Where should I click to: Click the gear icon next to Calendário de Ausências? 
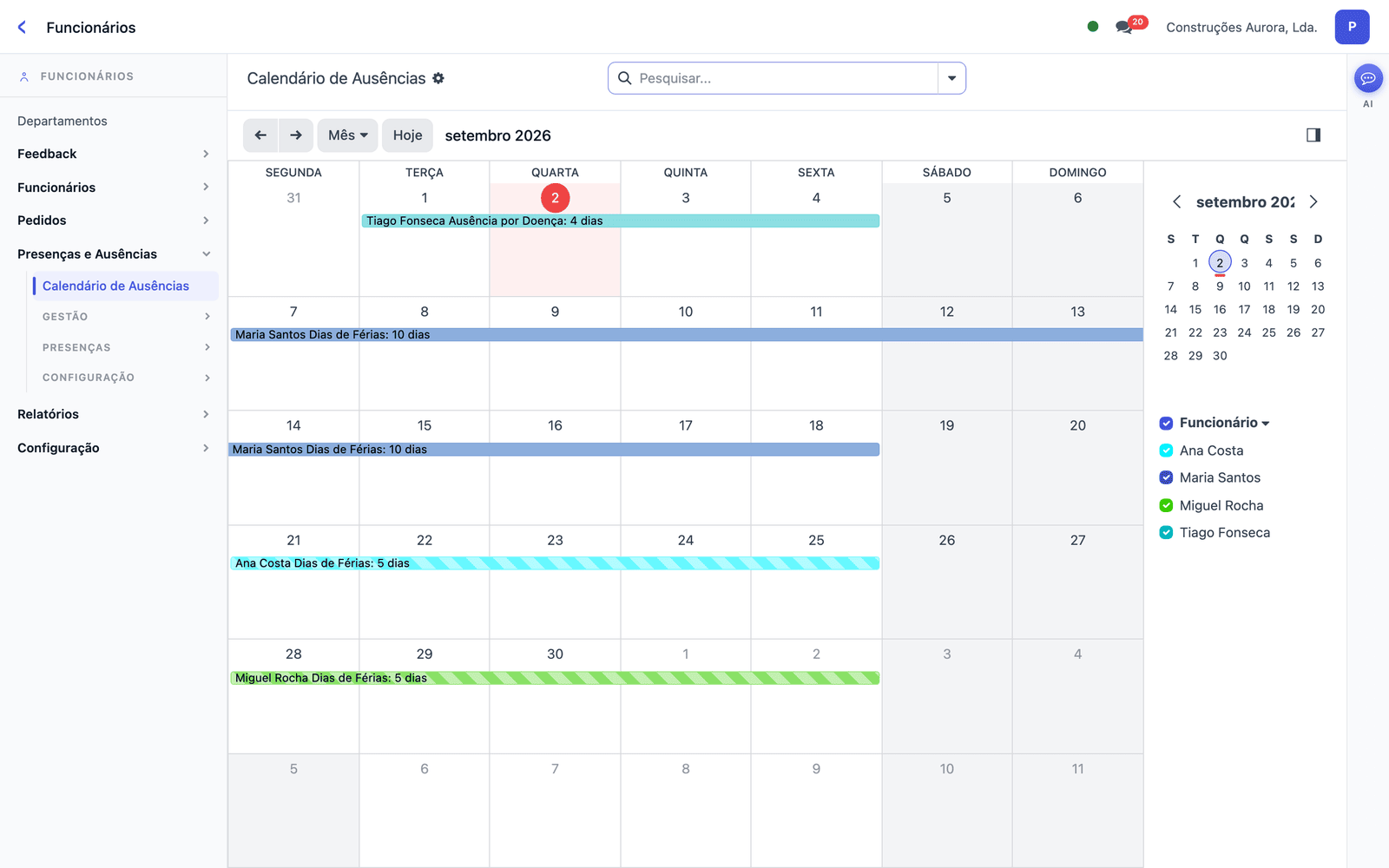(438, 78)
